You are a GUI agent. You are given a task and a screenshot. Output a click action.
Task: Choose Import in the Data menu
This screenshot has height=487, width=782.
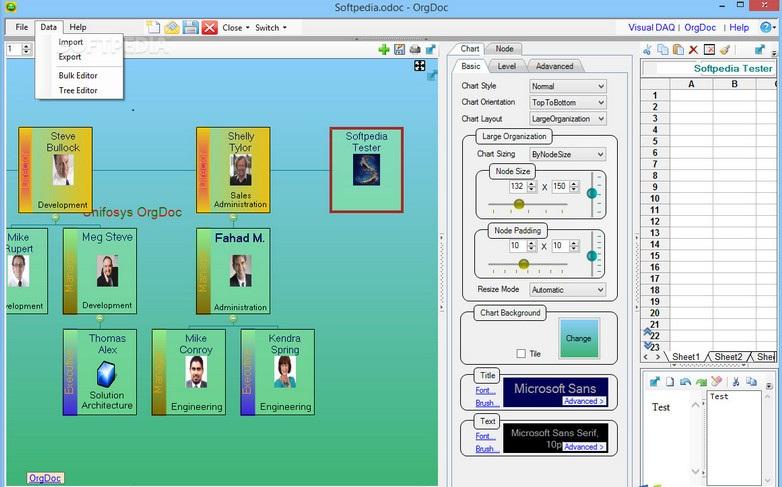(71, 42)
